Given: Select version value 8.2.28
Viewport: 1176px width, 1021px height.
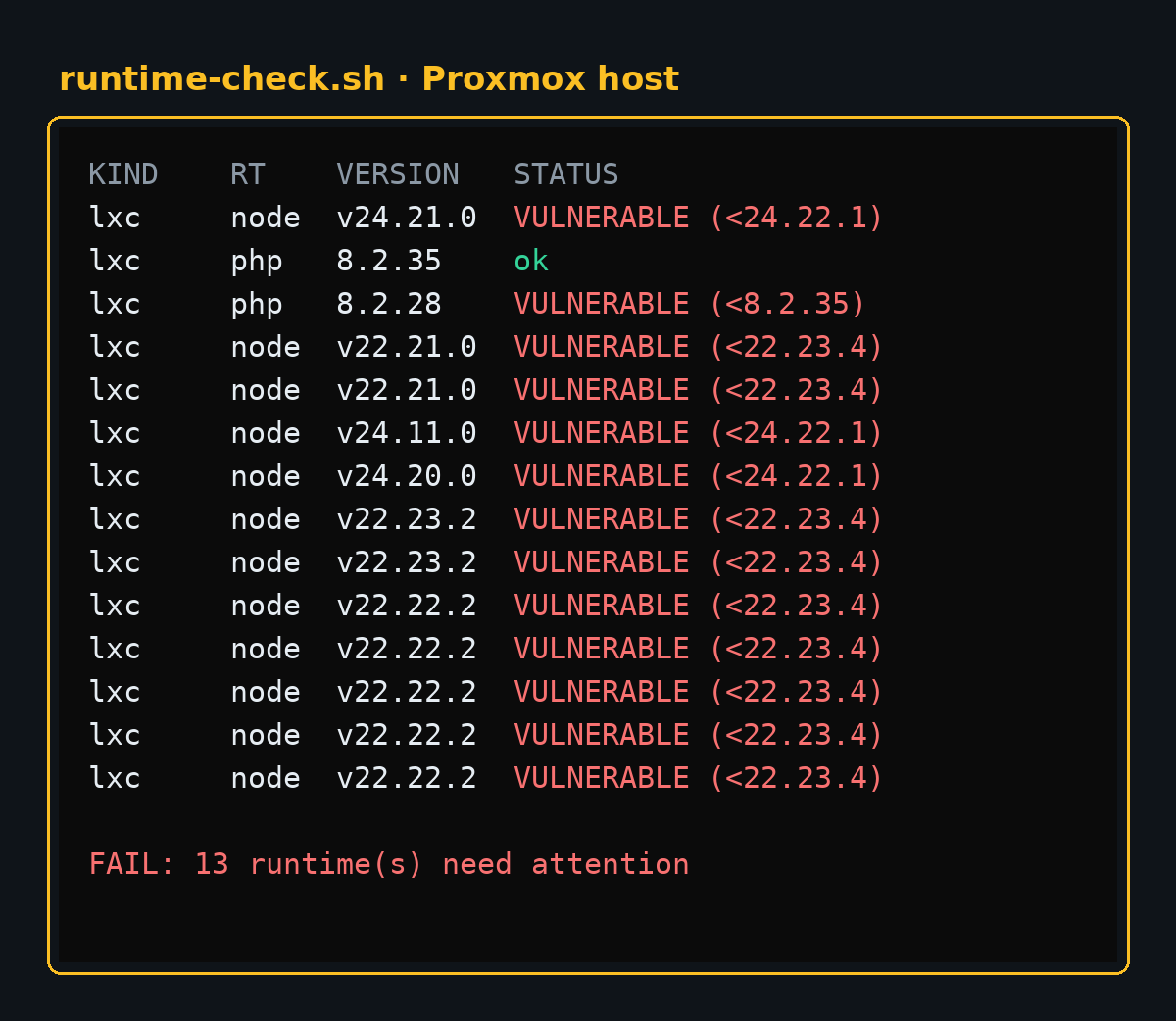Looking at the screenshot, I should tap(389, 304).
